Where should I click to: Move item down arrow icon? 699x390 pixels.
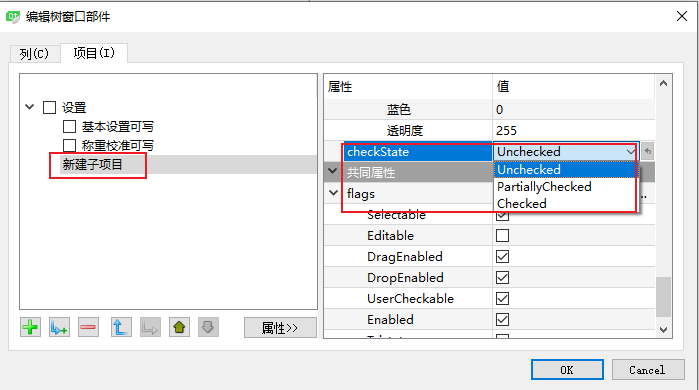click(x=208, y=328)
